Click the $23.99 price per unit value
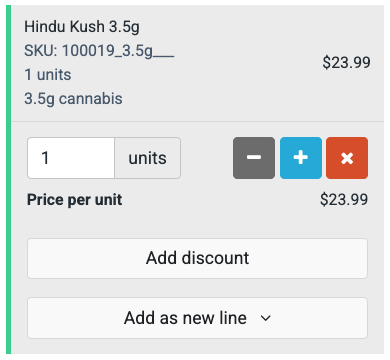This screenshot has height=360, width=390. (344, 200)
